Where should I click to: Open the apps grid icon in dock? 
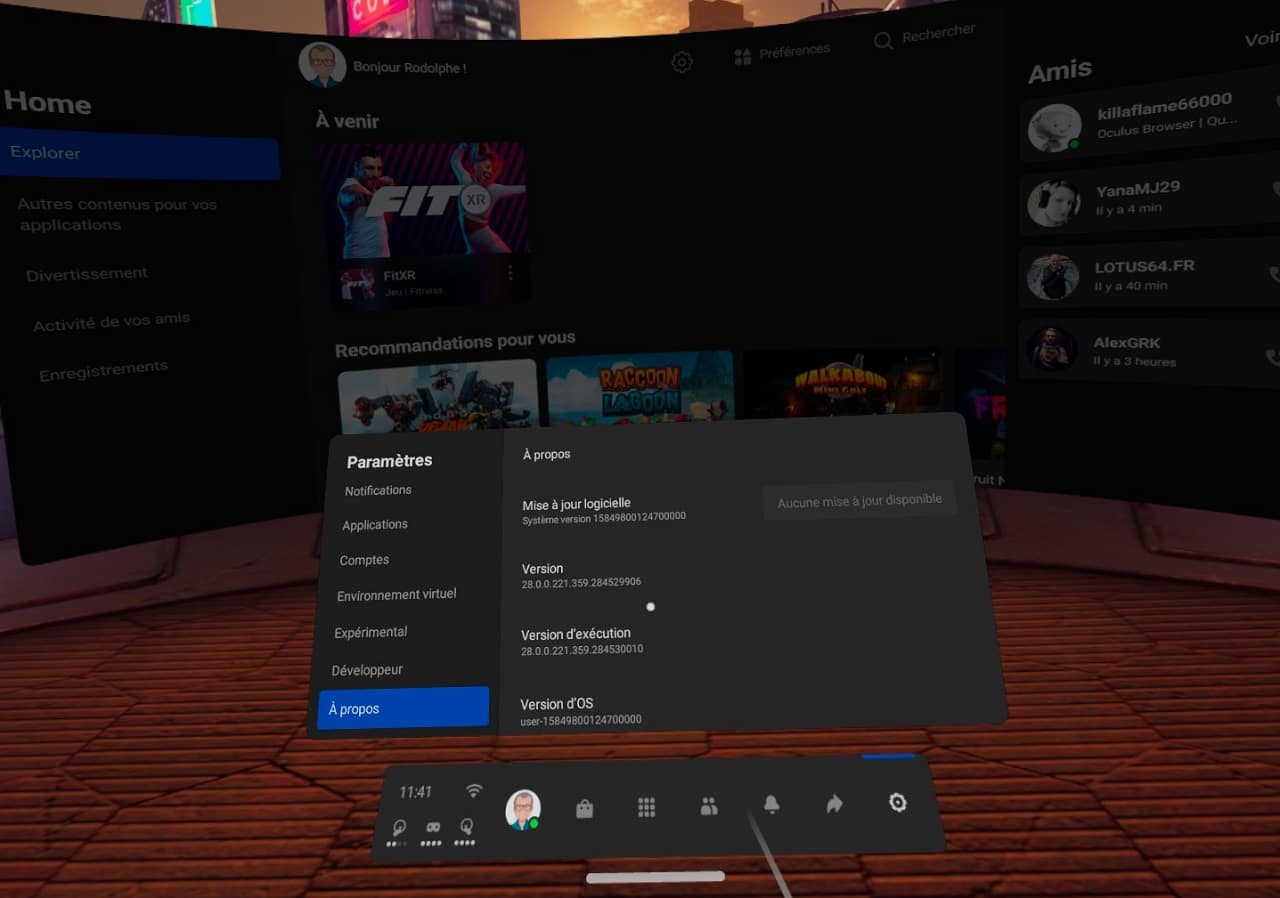pyautogui.click(x=647, y=807)
